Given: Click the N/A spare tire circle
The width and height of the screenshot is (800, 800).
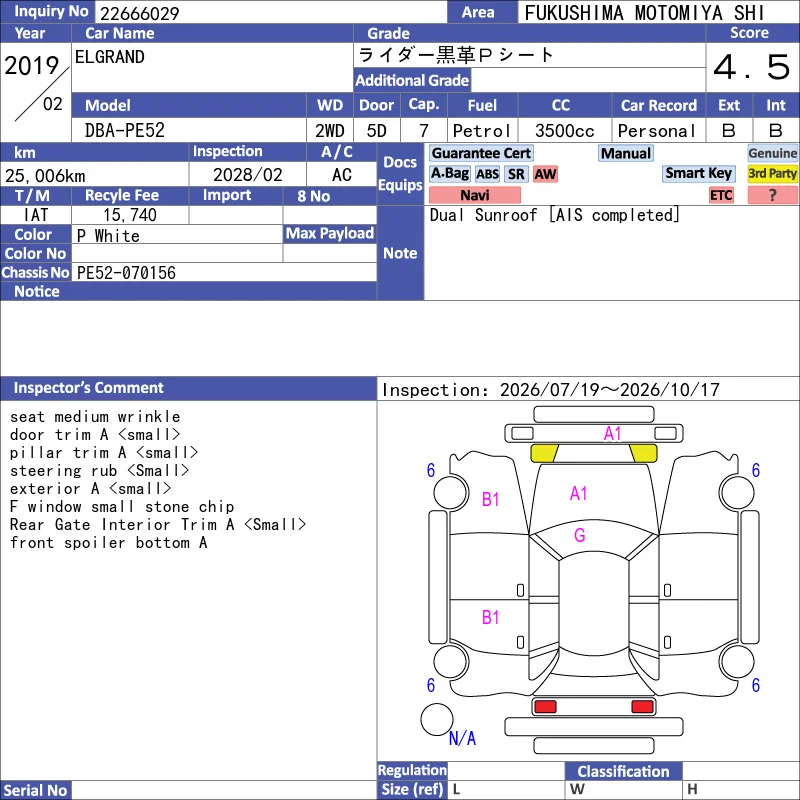Looking at the screenshot, I should [x=437, y=719].
